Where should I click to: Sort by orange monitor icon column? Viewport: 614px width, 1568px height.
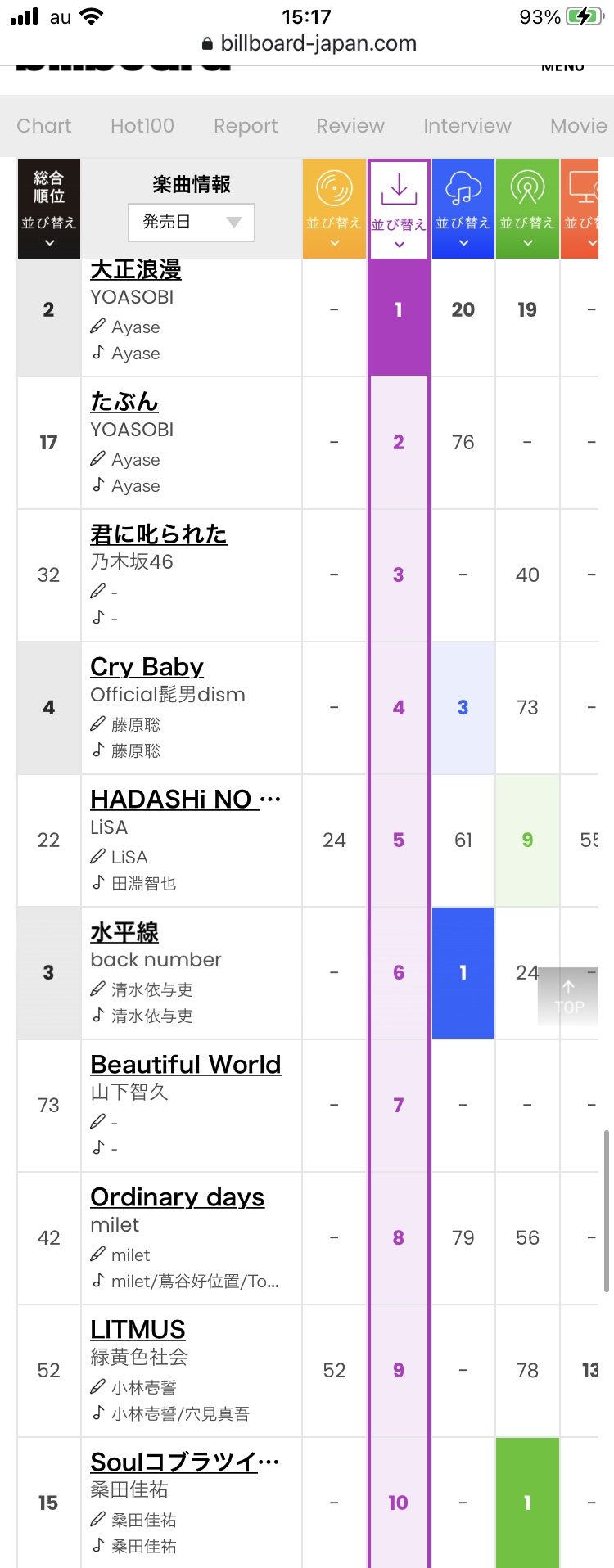580,209
